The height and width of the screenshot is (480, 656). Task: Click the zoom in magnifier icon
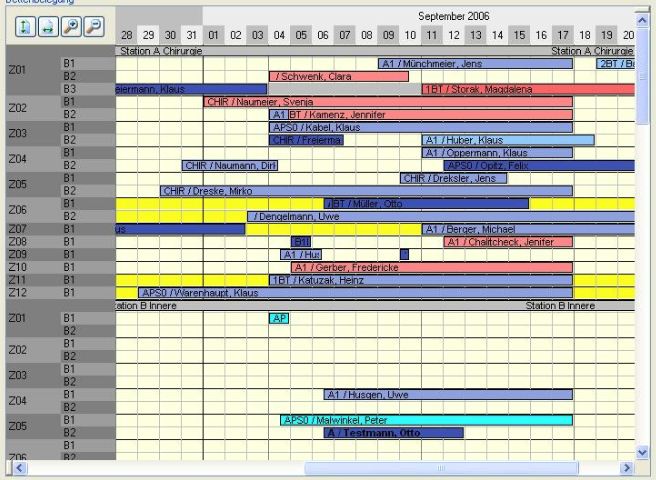coord(71,27)
